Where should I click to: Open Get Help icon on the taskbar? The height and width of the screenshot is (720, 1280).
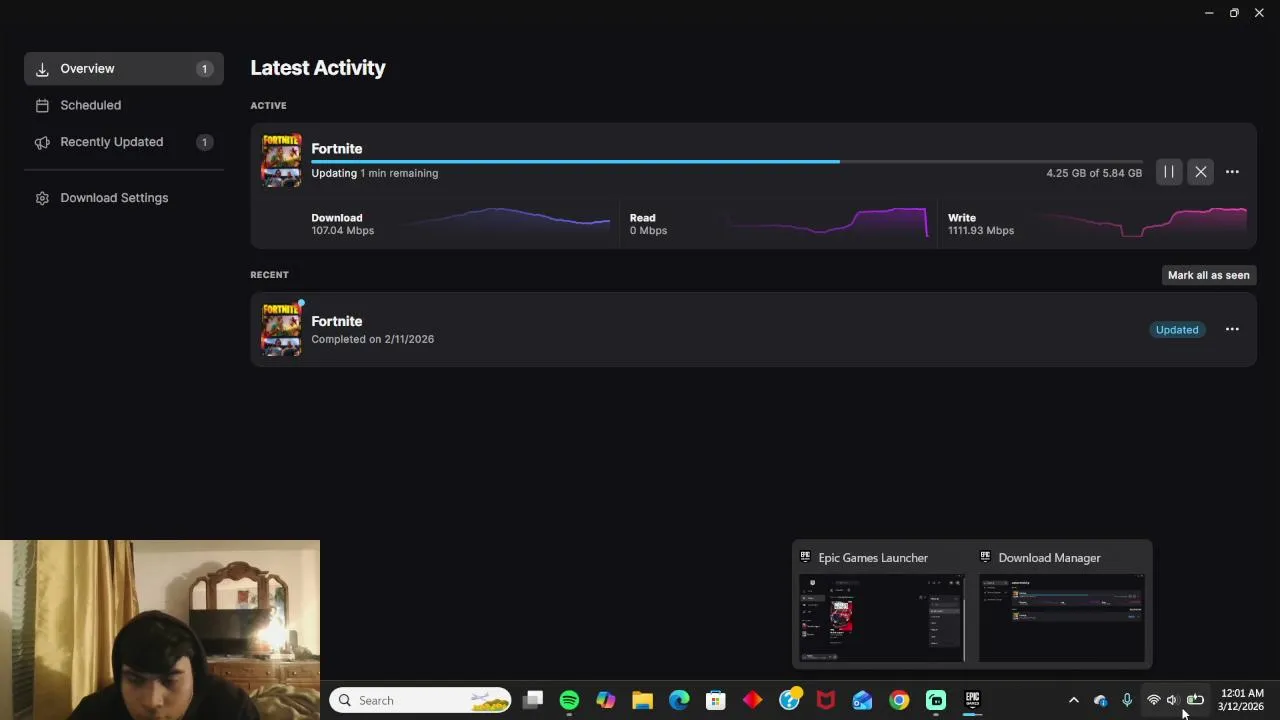coord(789,700)
